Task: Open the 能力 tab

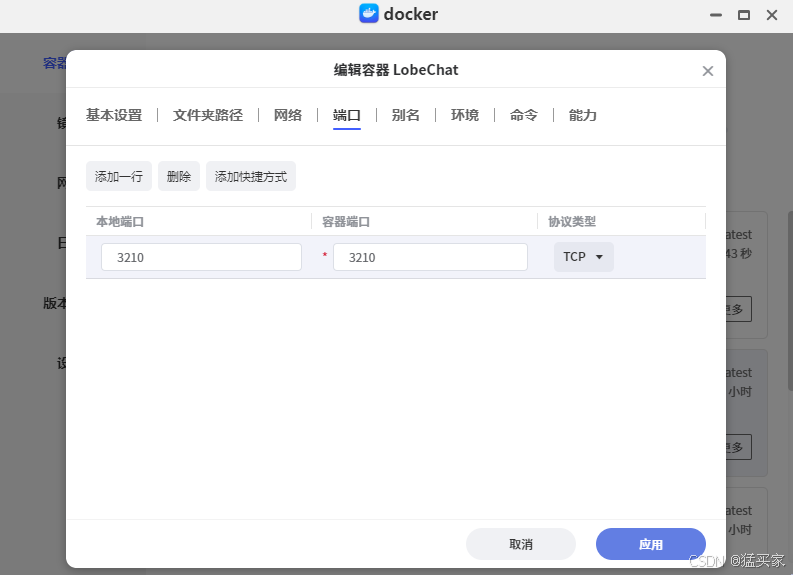Action: 583,115
